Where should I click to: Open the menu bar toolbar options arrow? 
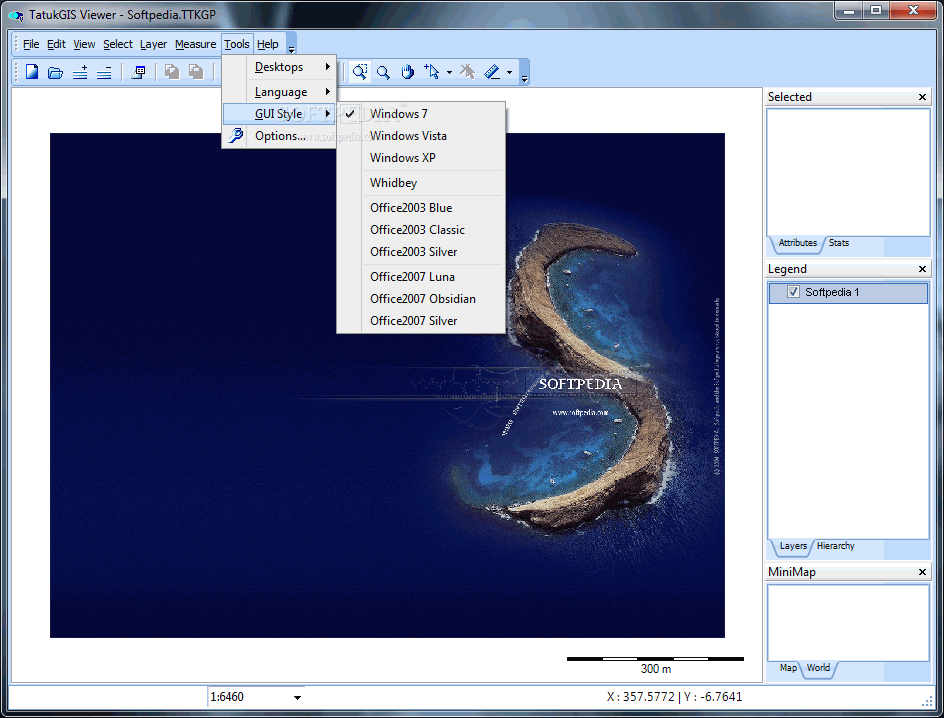291,49
